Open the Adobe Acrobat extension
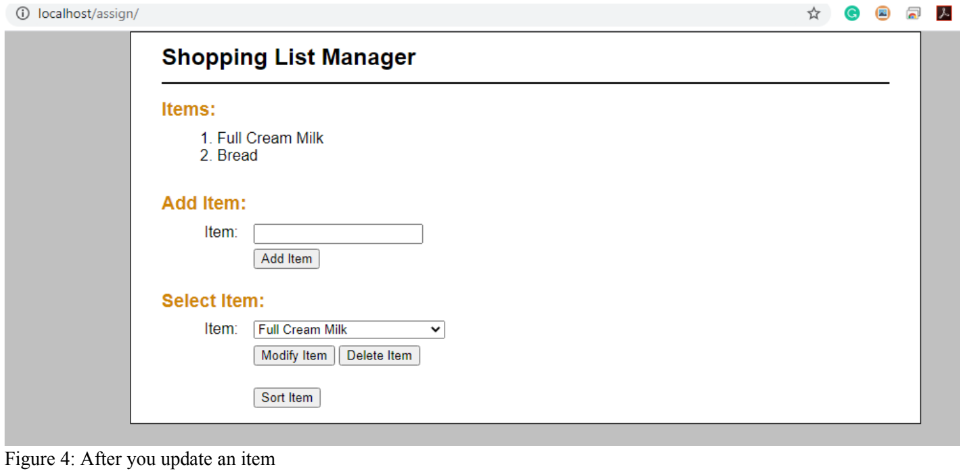 pyautogui.click(x=943, y=14)
